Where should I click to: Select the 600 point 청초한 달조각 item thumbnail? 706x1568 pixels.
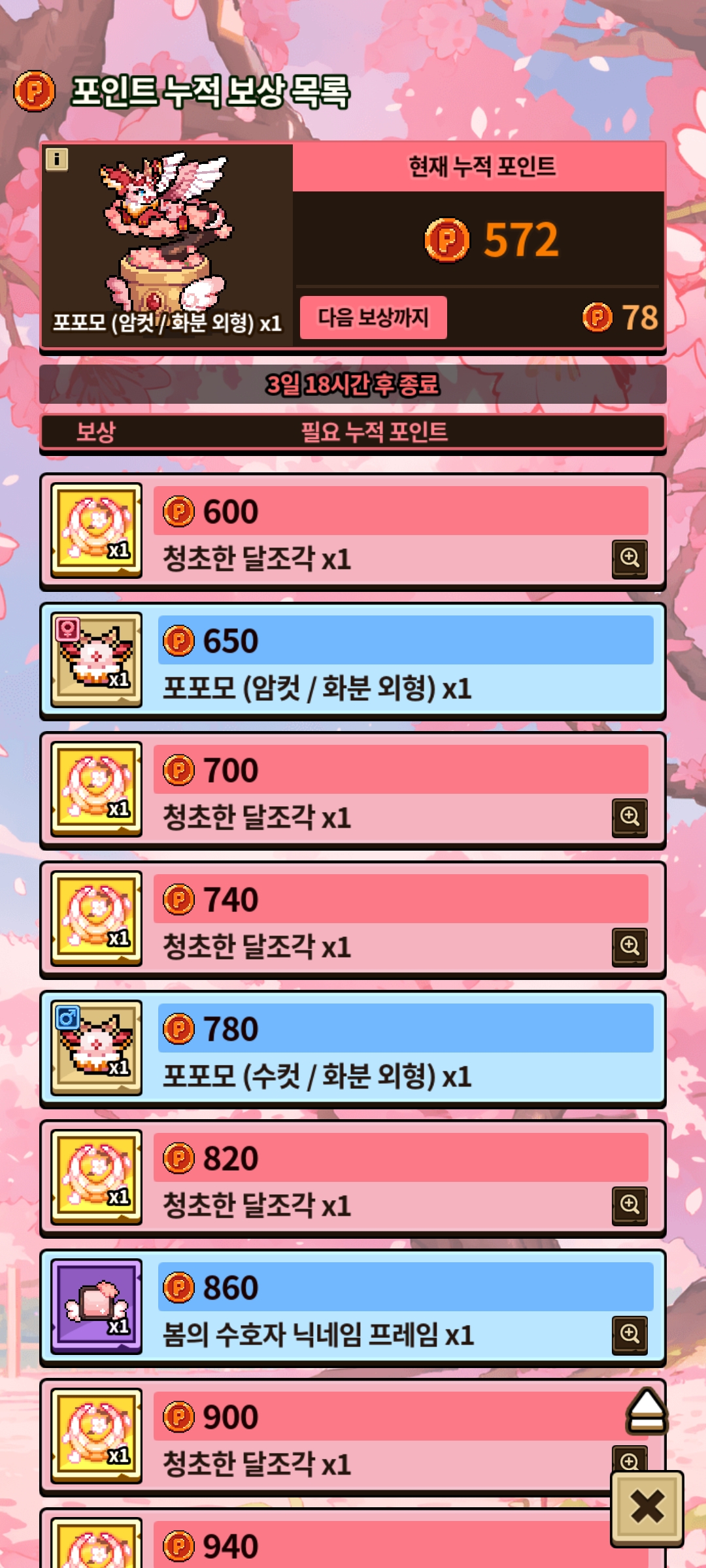(97, 531)
